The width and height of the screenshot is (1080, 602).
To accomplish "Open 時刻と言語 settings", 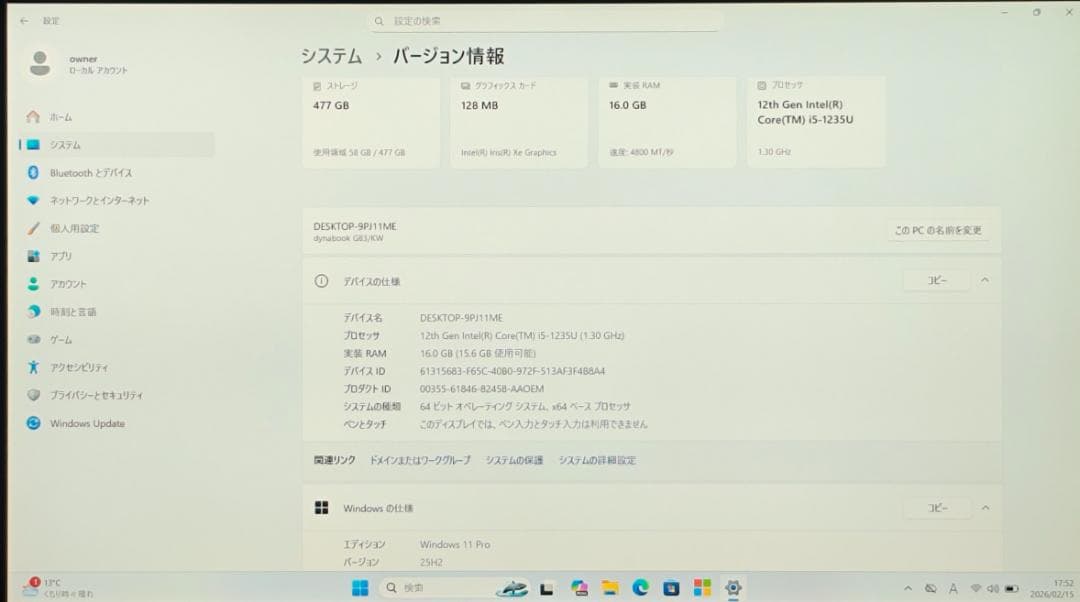I will tap(117, 312).
